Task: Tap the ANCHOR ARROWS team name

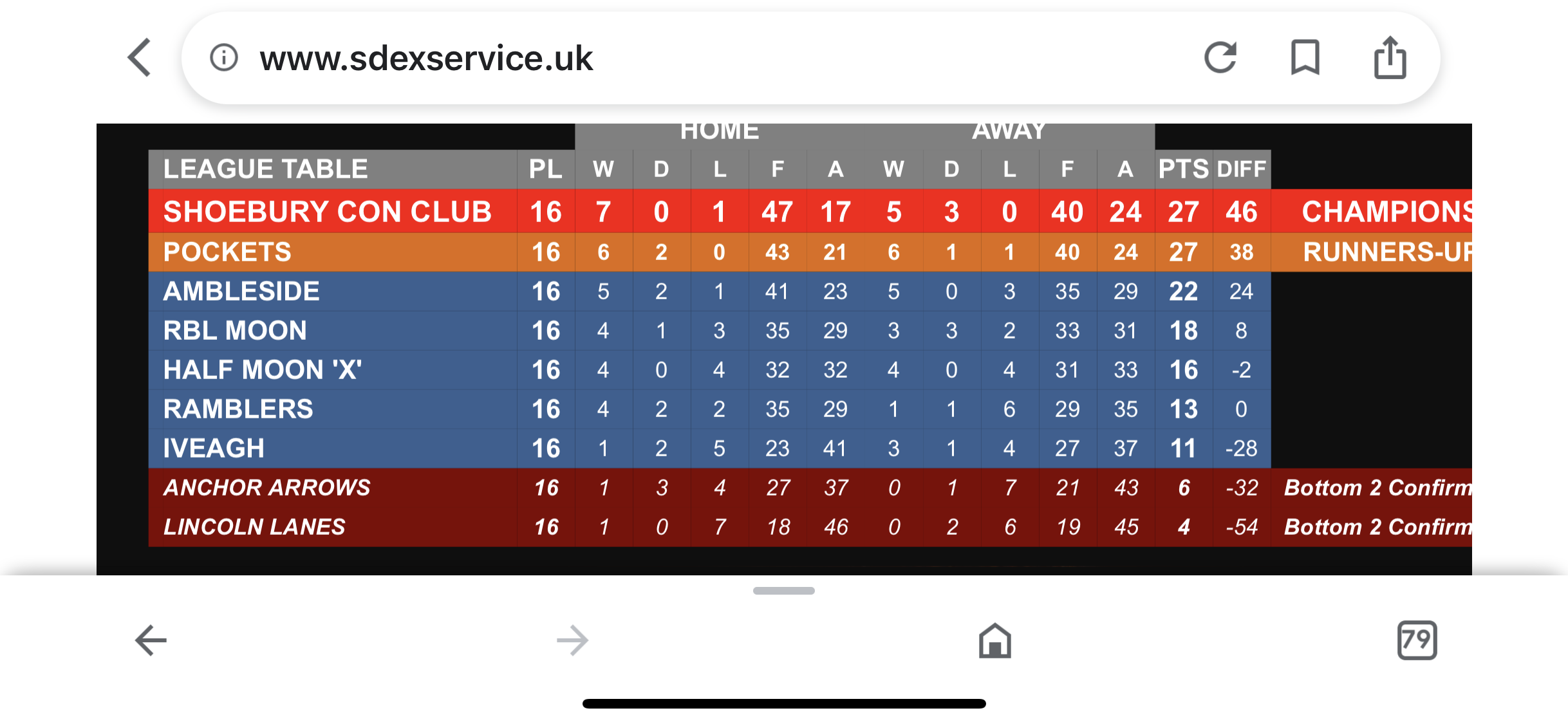Action: point(266,487)
